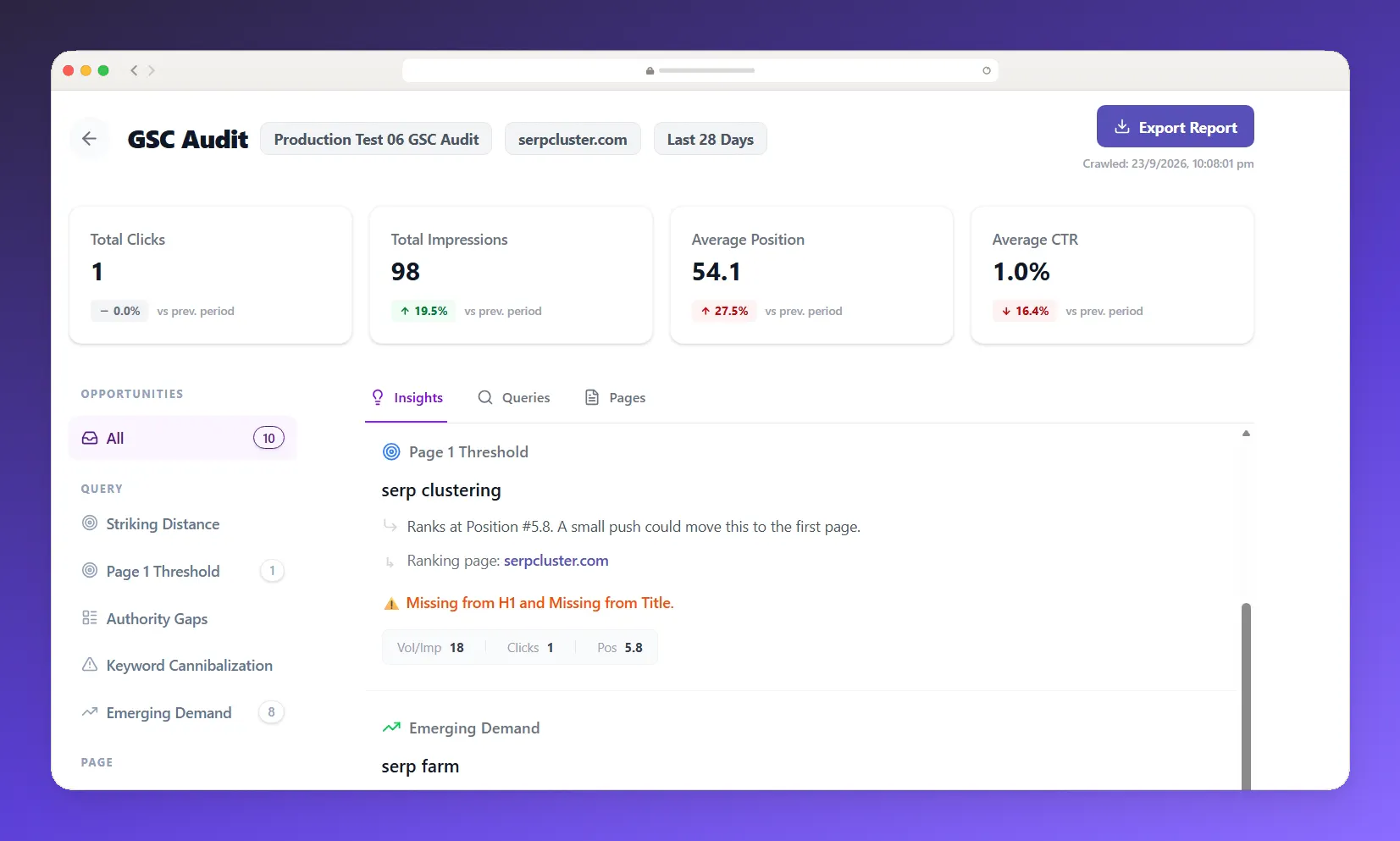Screen dimensions: 1400x841
Task: Export the audit report
Action: coord(1176,127)
